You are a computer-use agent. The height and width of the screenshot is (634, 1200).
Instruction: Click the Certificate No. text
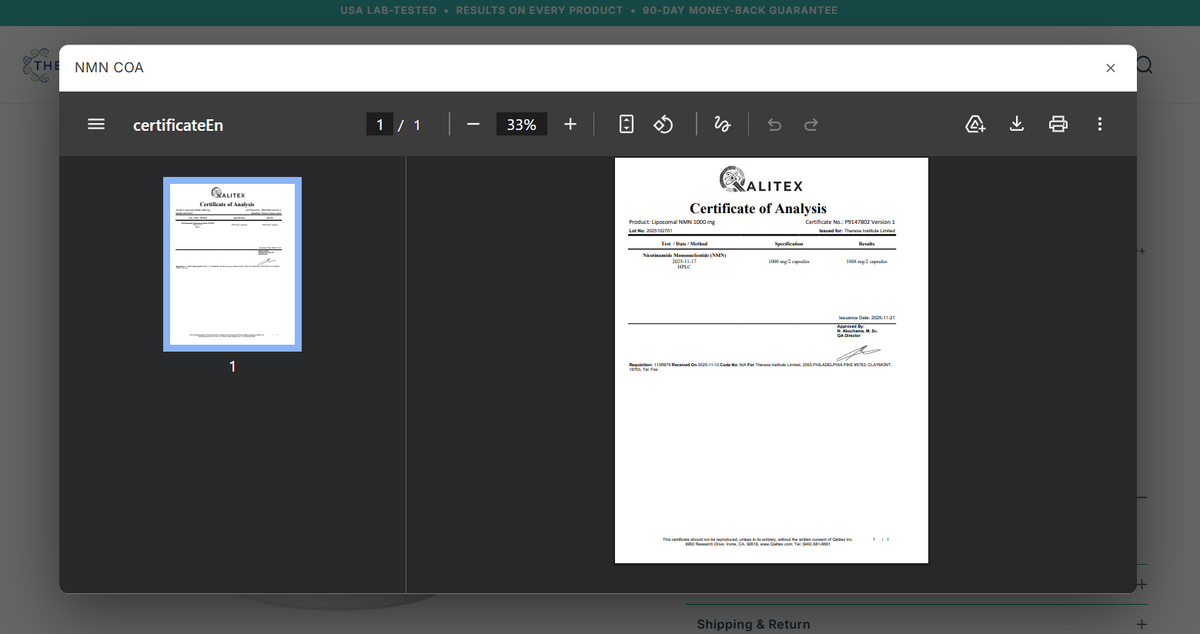[850, 221]
